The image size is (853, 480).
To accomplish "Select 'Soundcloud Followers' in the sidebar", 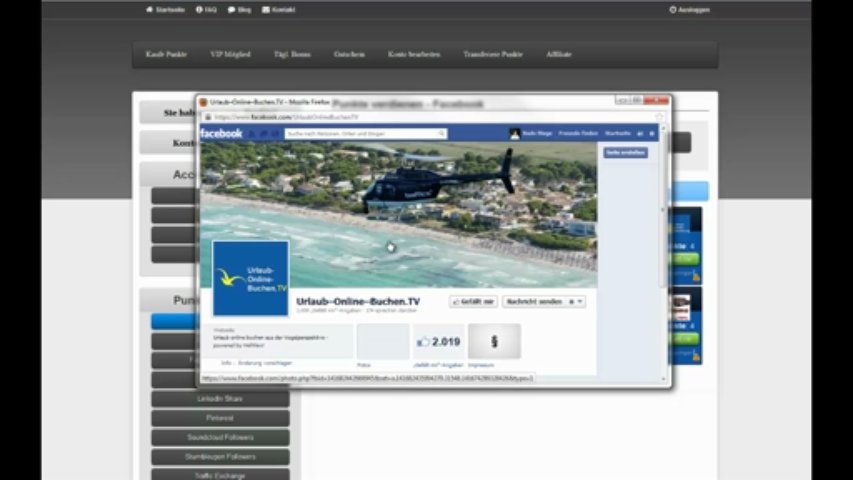I will [x=220, y=437].
